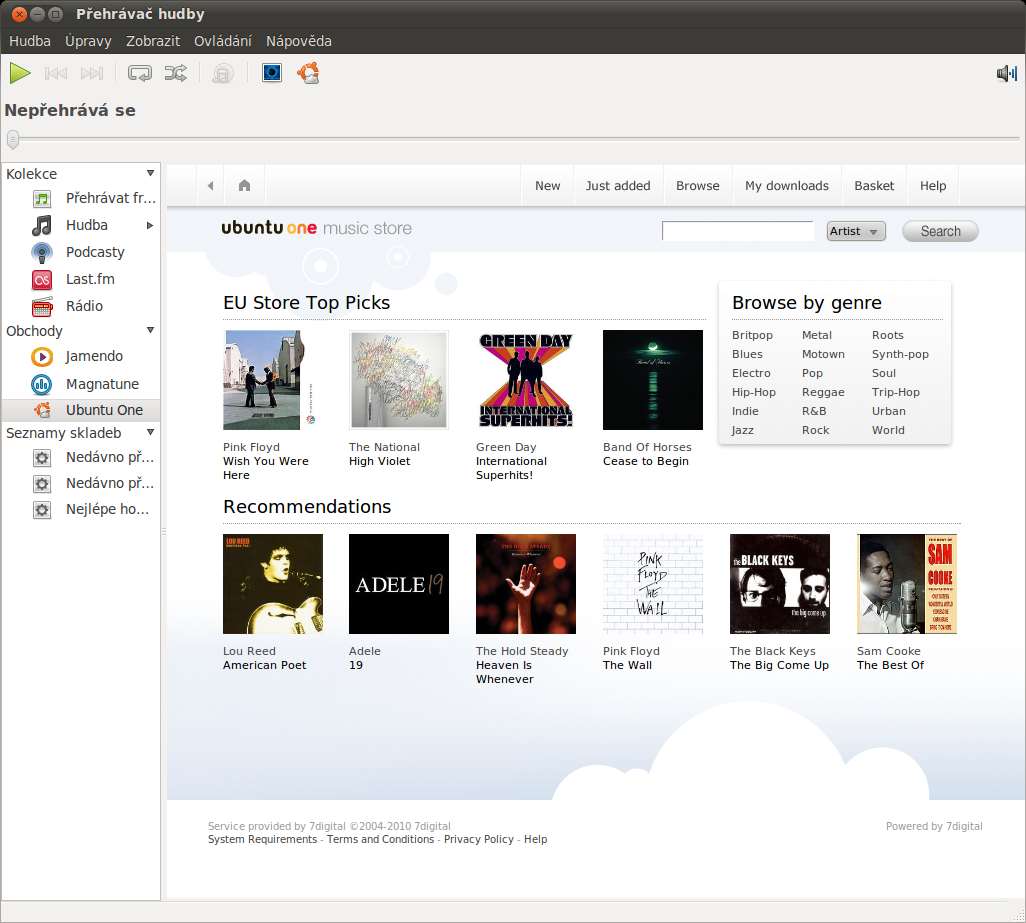The width and height of the screenshot is (1026, 923).
Task: Click the album browser toolbar icon
Action: point(222,73)
